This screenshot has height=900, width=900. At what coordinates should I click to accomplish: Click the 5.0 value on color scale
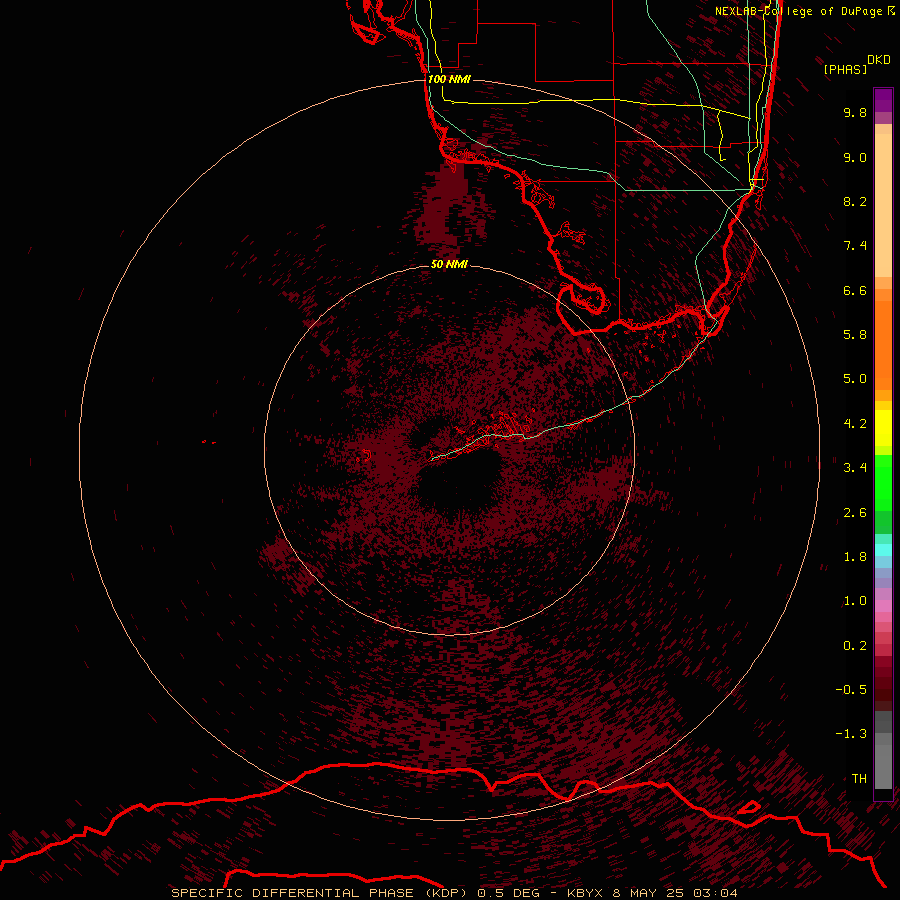point(855,379)
